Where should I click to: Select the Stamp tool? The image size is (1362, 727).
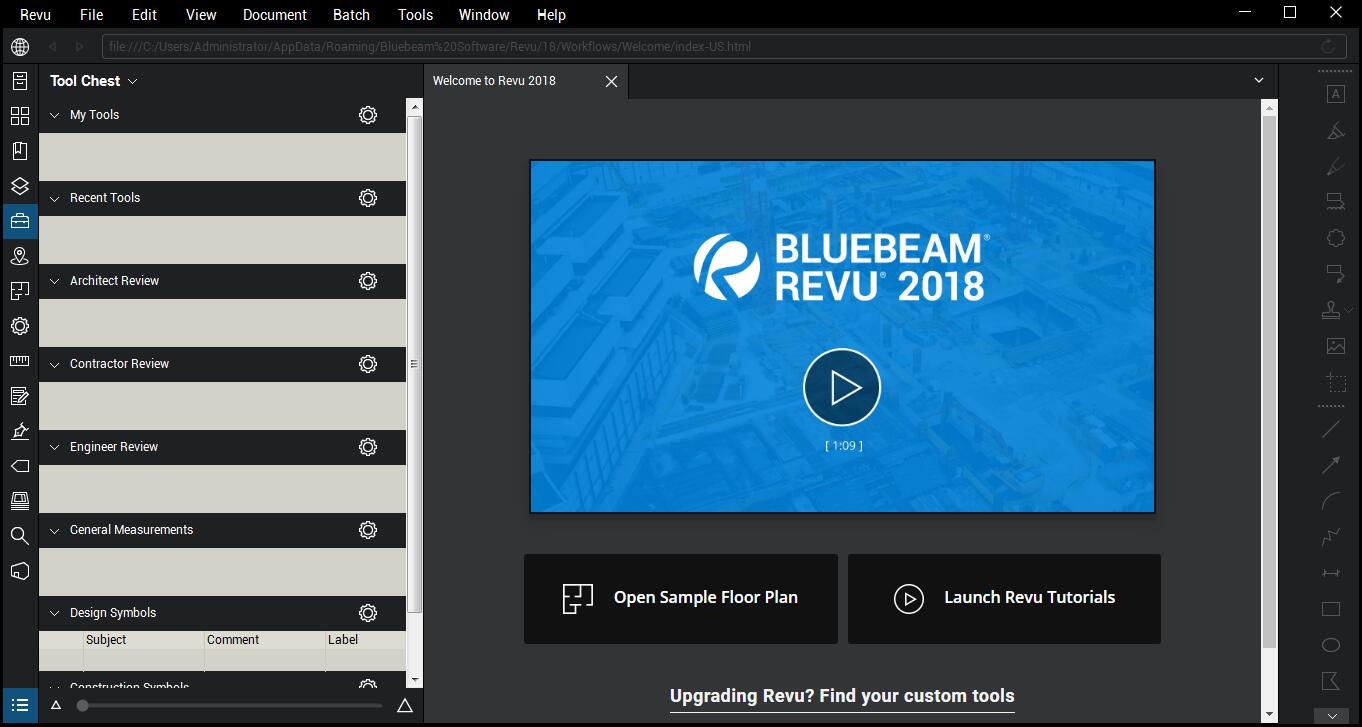(1331, 310)
